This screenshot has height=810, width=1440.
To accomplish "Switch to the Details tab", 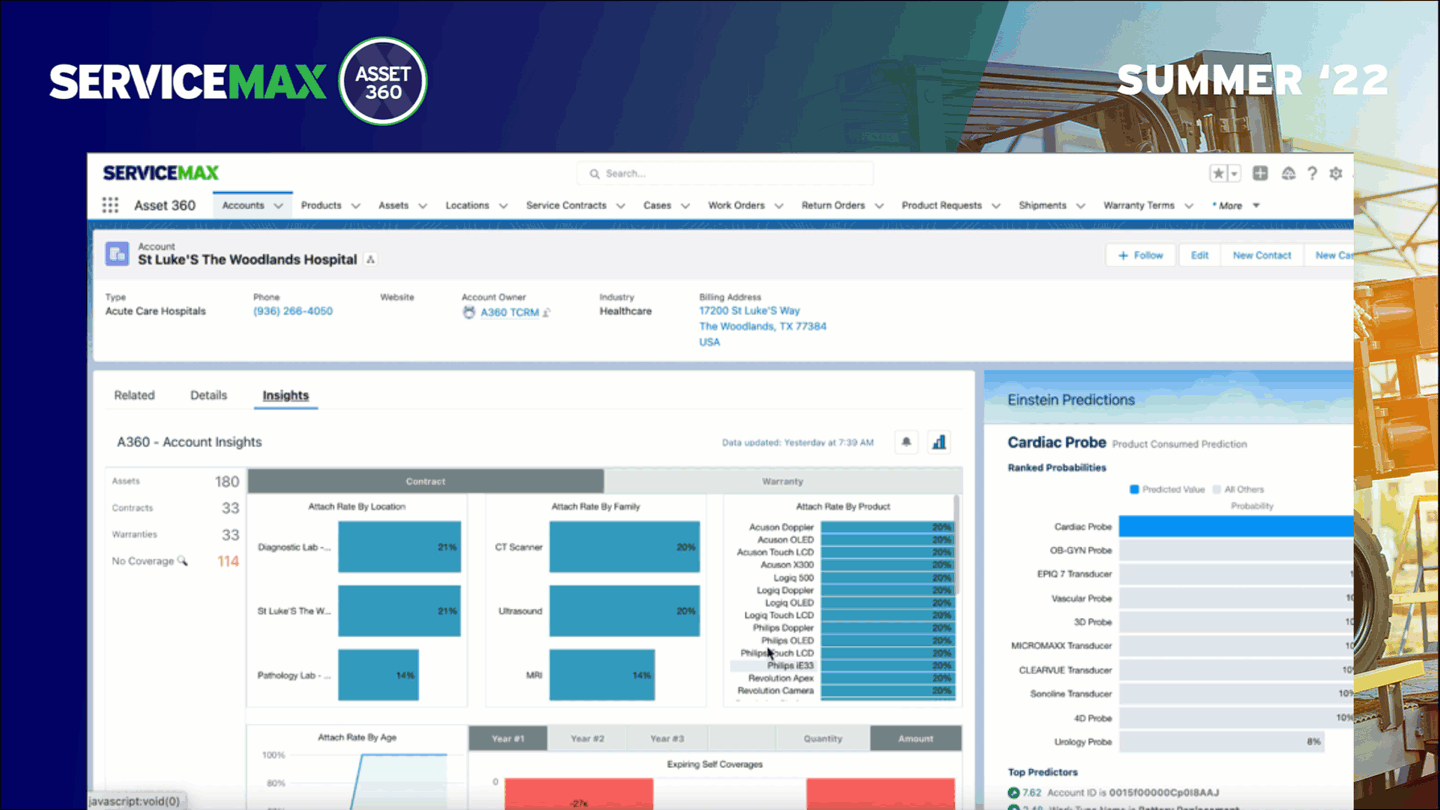I will click(208, 395).
